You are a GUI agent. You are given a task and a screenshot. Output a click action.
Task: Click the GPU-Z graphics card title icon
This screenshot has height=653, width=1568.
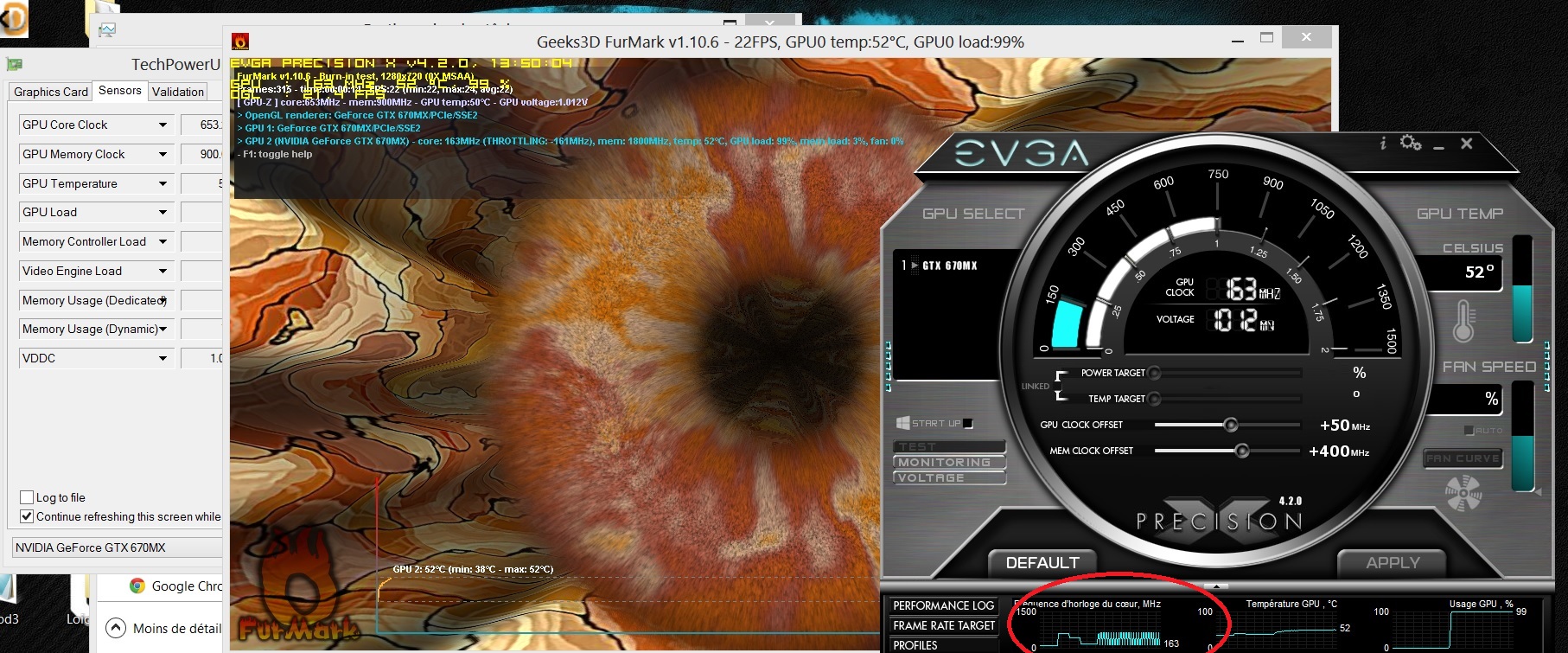click(14, 64)
